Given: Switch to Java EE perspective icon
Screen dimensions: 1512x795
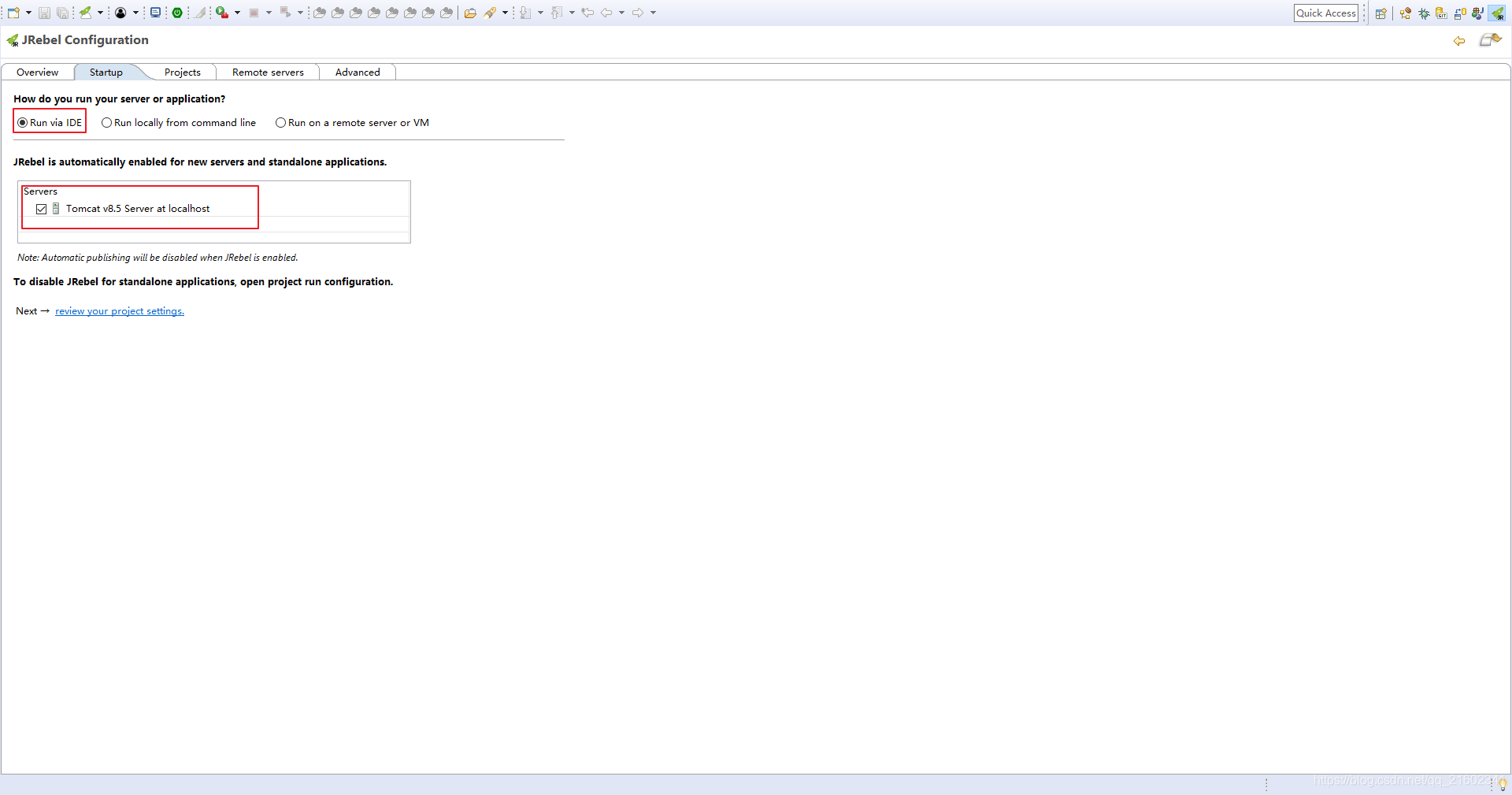Looking at the screenshot, I should tap(1406, 13).
